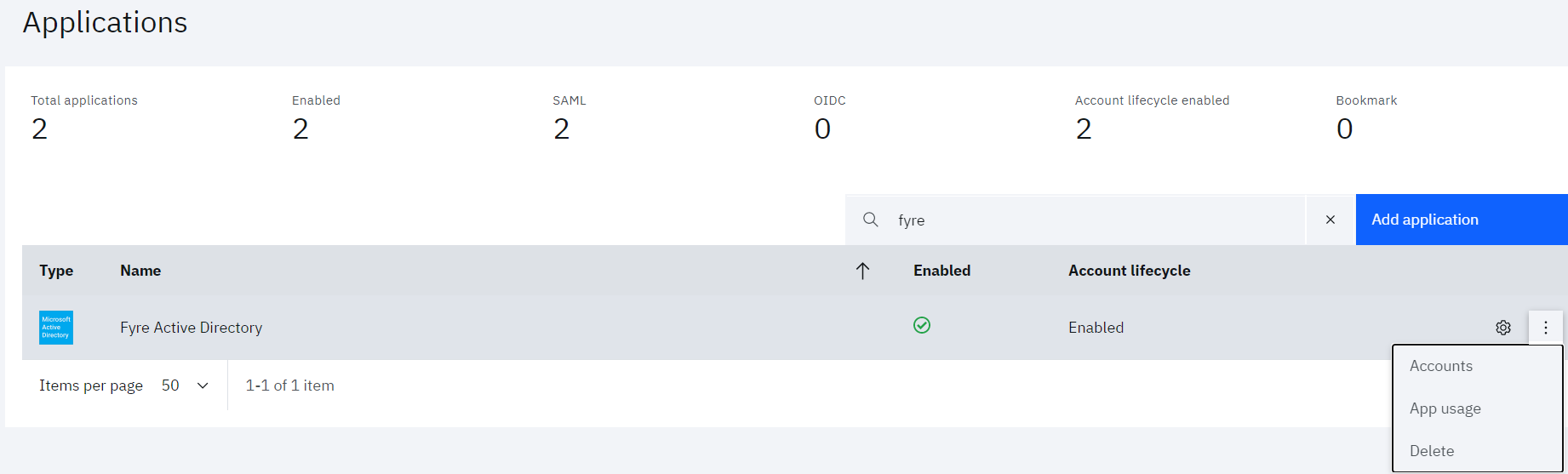Click the Account lifecycle column header
This screenshot has width=1568, height=474.
tap(1129, 271)
